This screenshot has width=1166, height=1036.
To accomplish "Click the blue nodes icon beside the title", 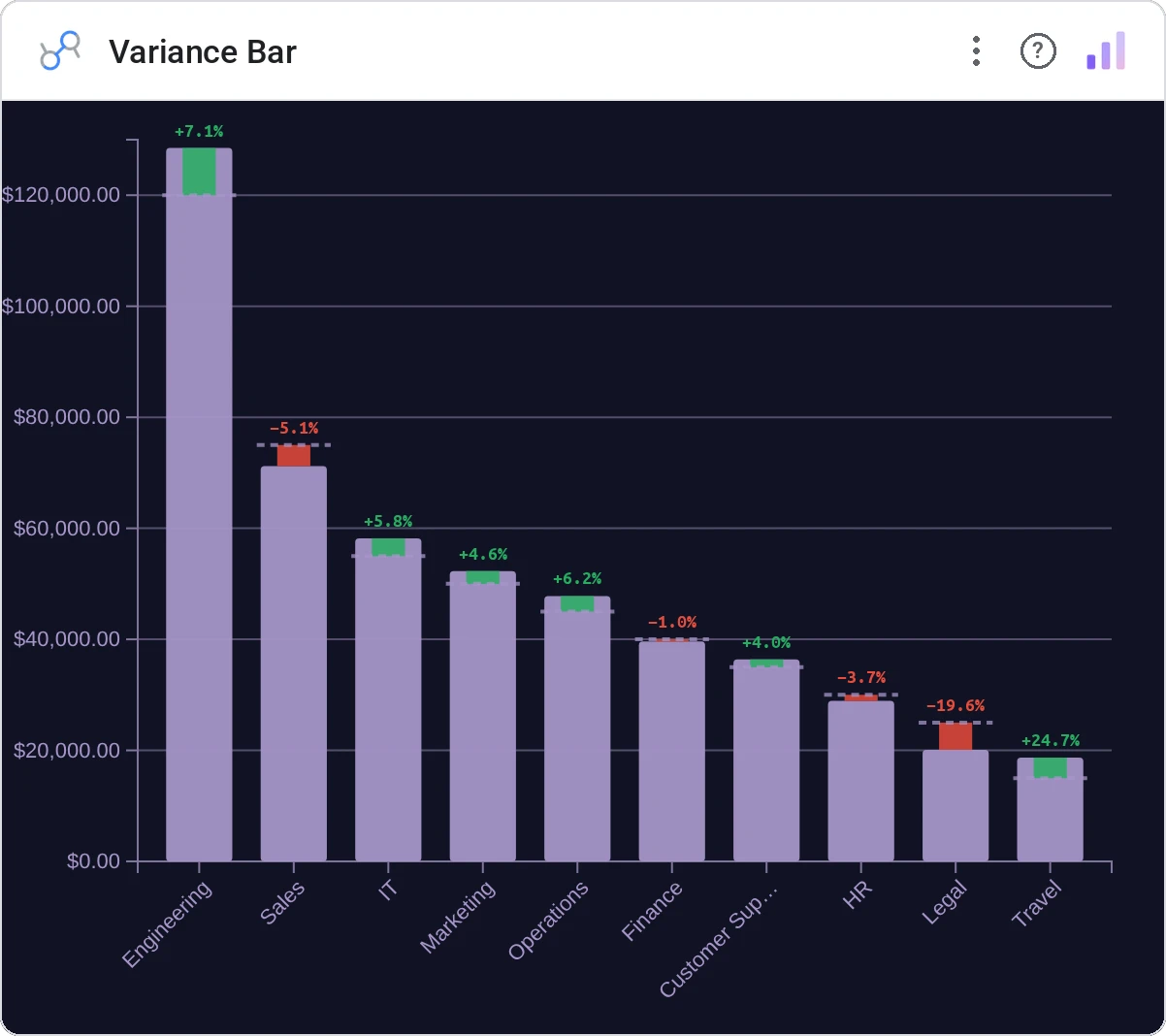I will [60, 50].
